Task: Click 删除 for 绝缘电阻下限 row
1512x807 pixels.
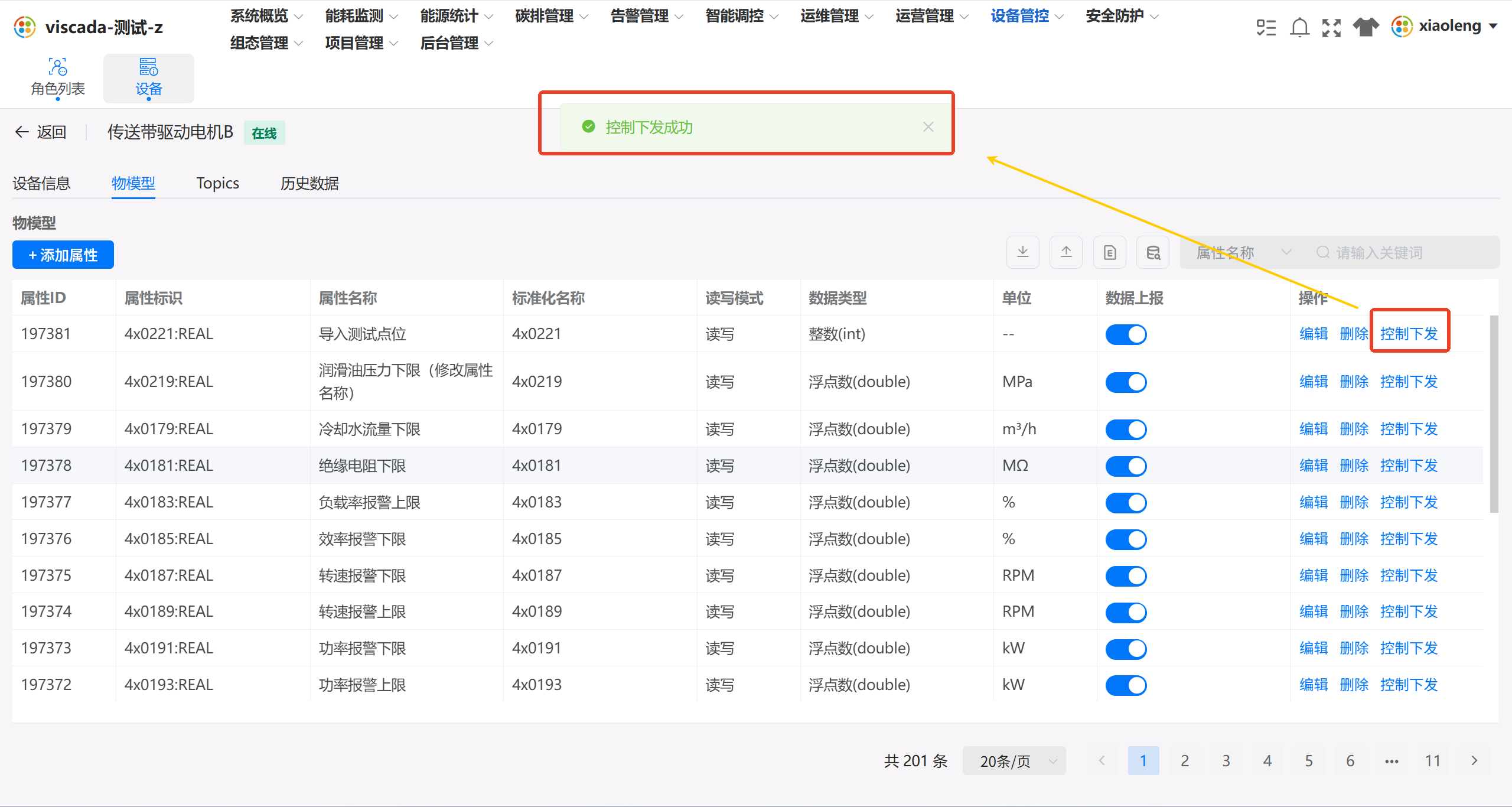Action: click(1354, 466)
